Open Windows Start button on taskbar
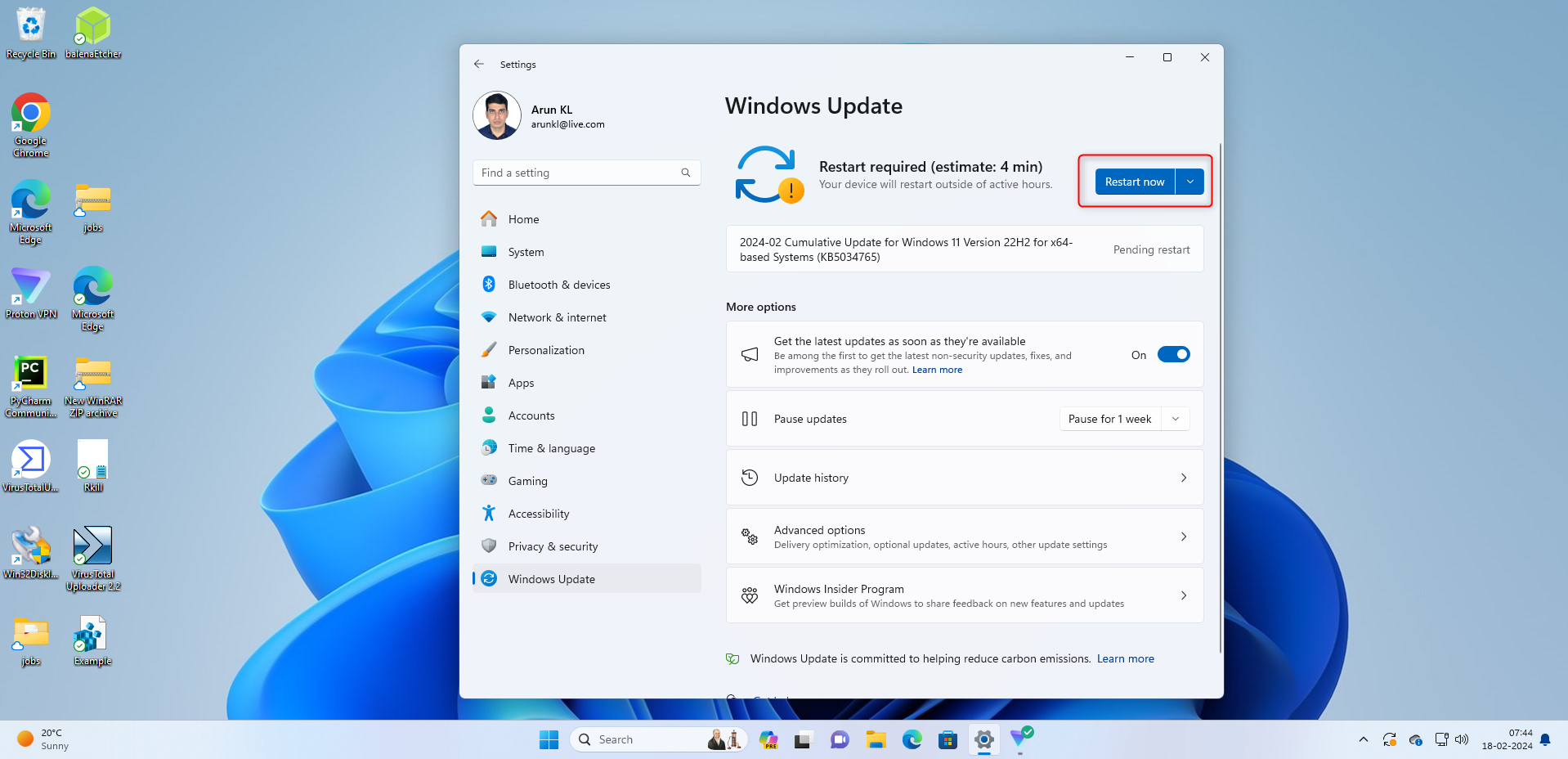The width and height of the screenshot is (1568, 759). pos(549,739)
